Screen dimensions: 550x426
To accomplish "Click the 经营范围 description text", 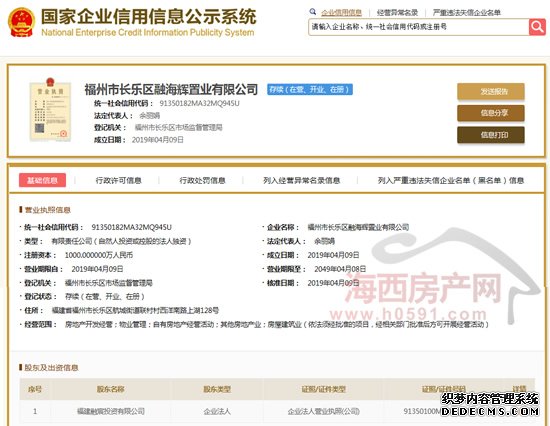I will pyautogui.click(x=277, y=325).
